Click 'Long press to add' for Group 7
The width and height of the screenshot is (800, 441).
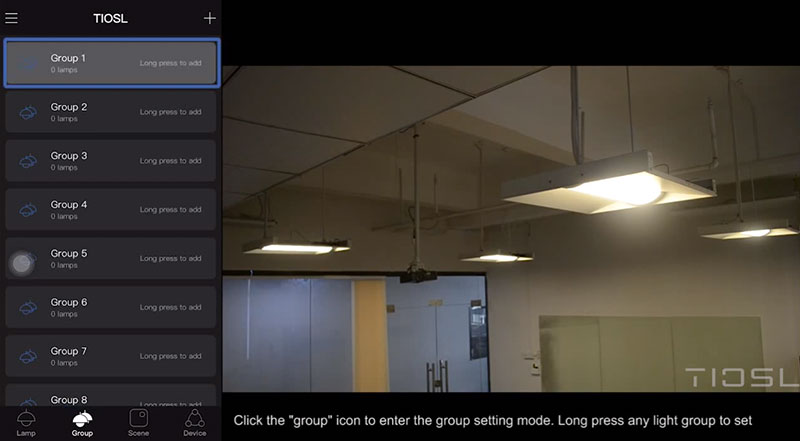(170, 356)
